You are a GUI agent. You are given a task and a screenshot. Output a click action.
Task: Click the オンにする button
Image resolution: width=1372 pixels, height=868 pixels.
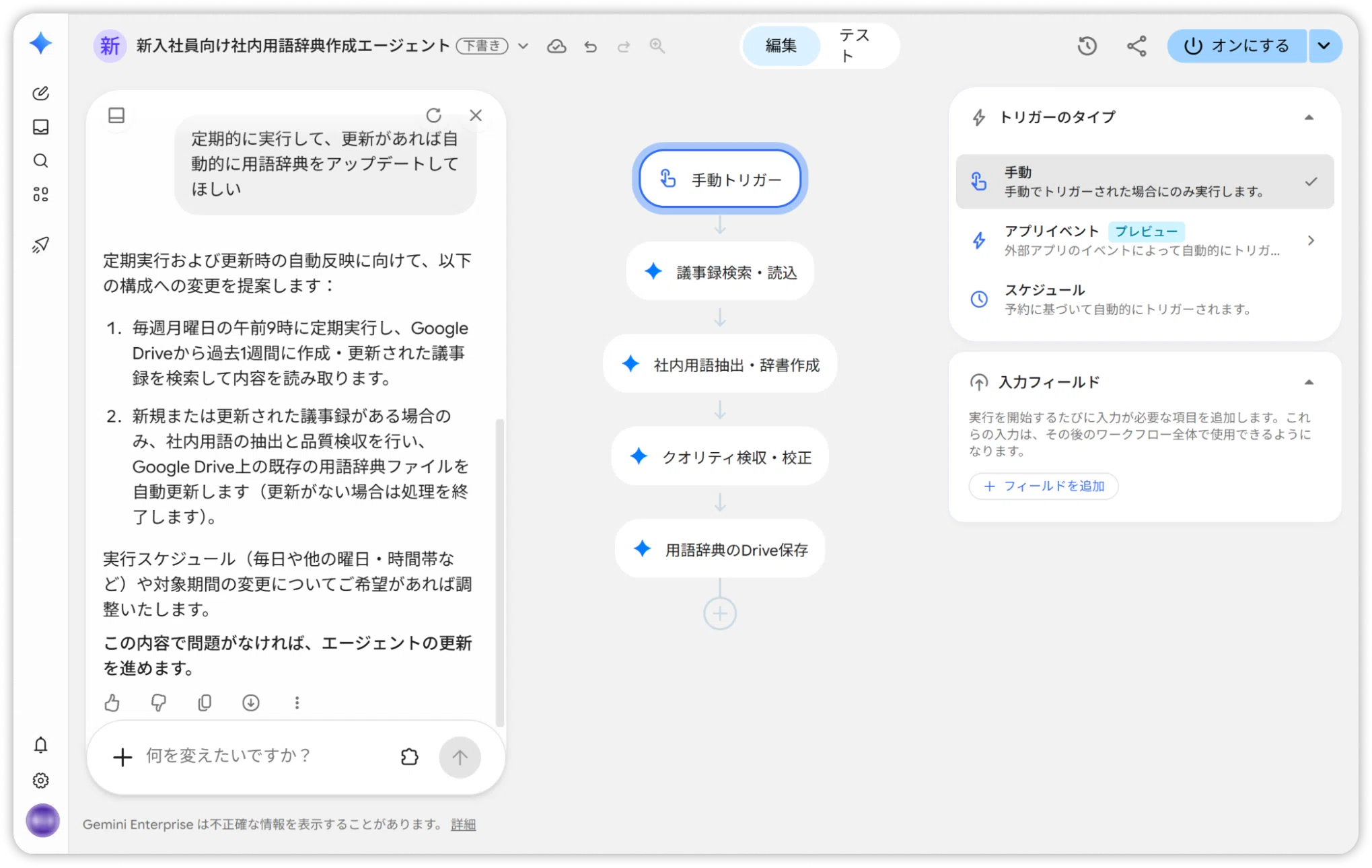(1236, 46)
